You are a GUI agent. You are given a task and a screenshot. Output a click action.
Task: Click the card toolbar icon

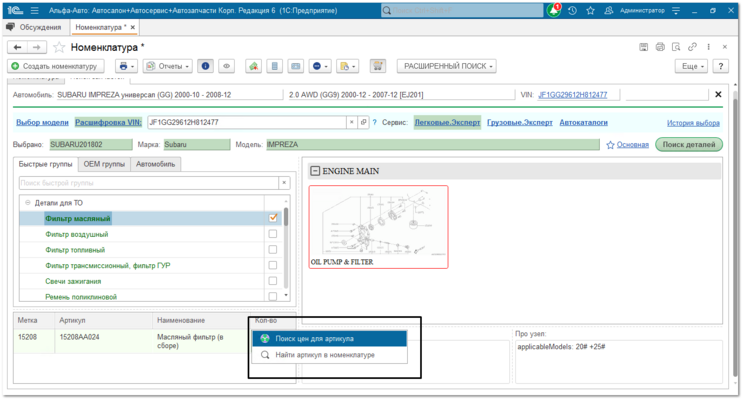pyautogui.click(x=296, y=66)
